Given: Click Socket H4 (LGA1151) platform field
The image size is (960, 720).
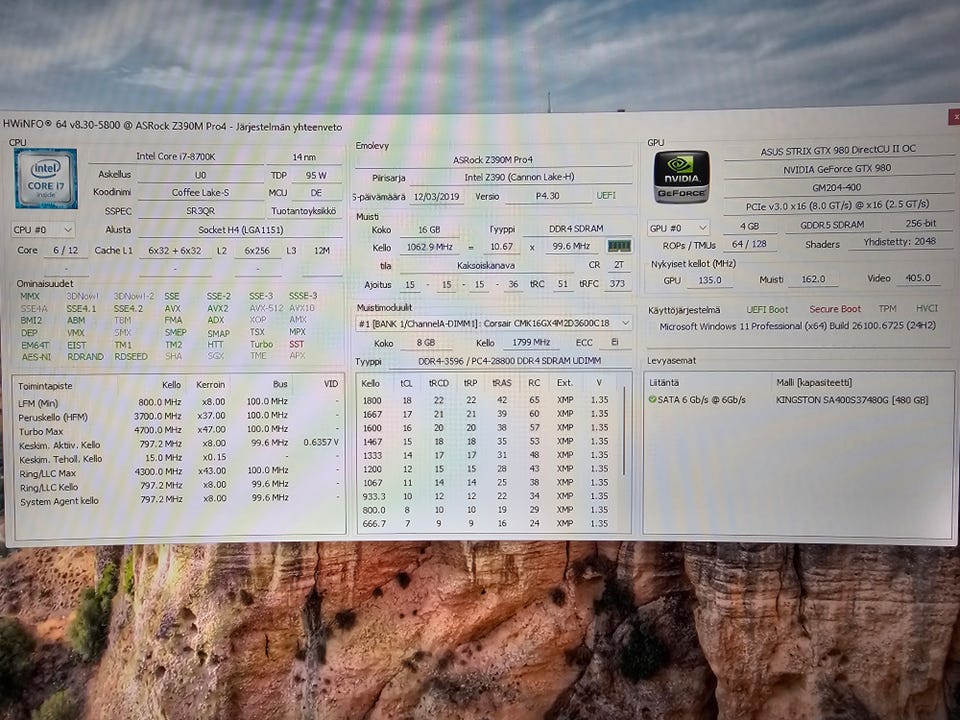Looking at the screenshot, I should (x=240, y=230).
